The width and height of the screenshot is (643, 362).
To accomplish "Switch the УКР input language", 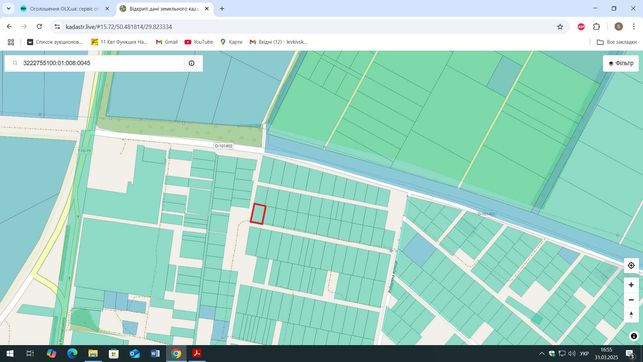I will (x=584, y=353).
